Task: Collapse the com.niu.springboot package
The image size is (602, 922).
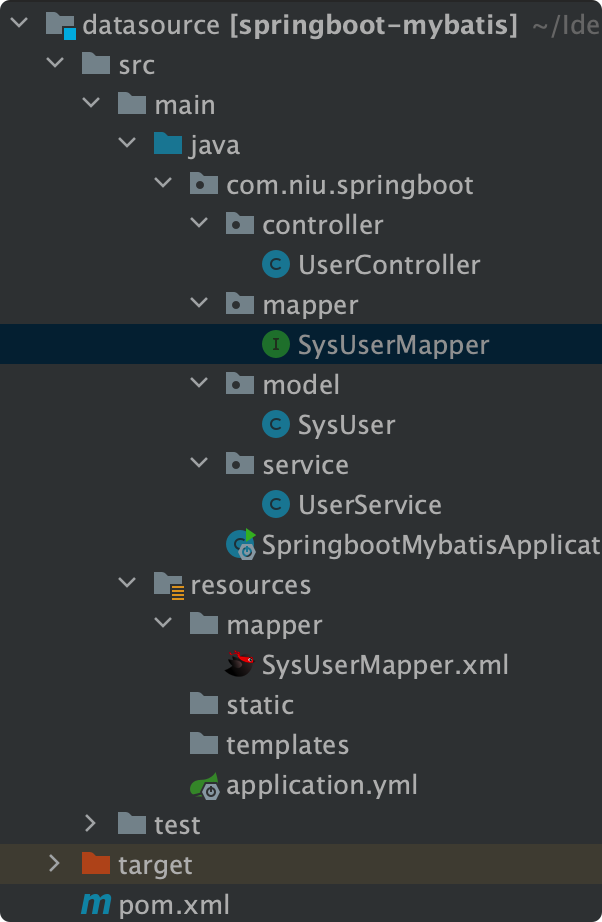Action: [x=163, y=185]
